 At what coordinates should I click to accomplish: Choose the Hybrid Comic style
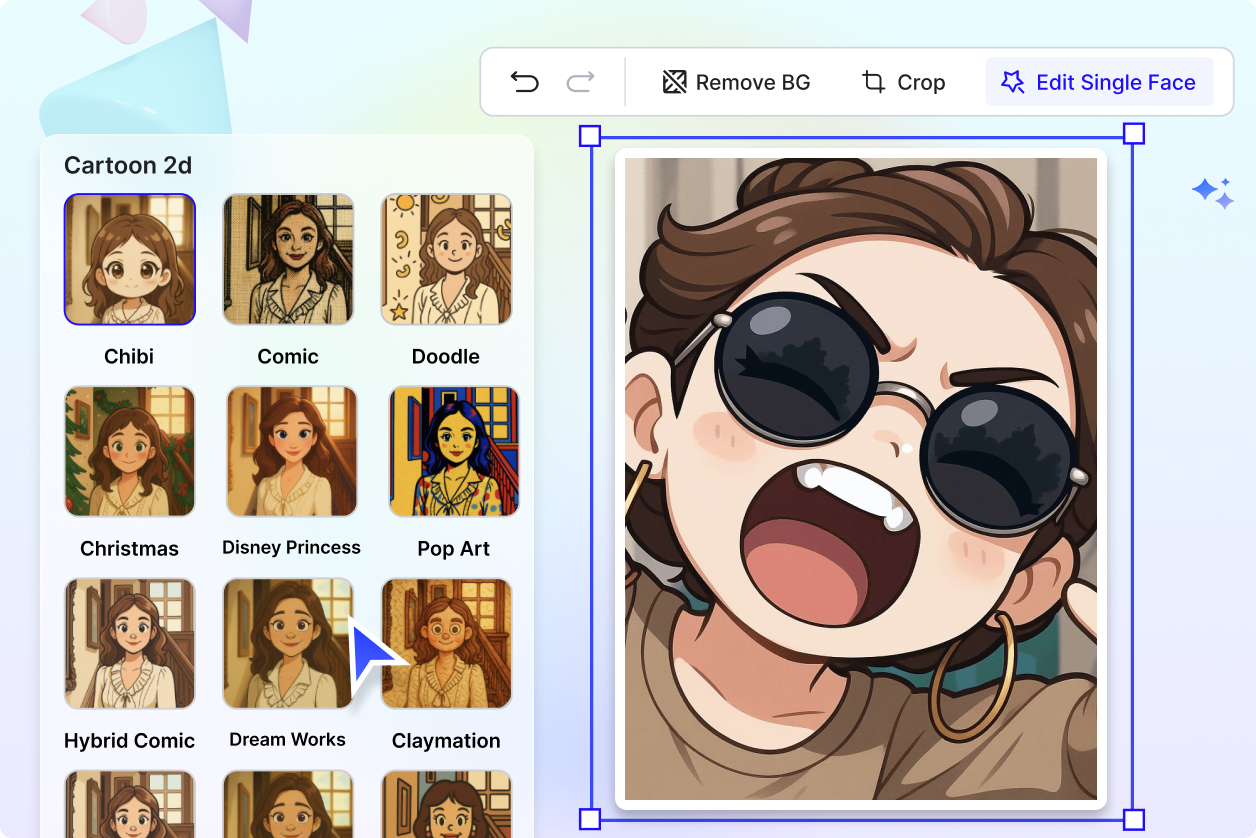click(129, 643)
